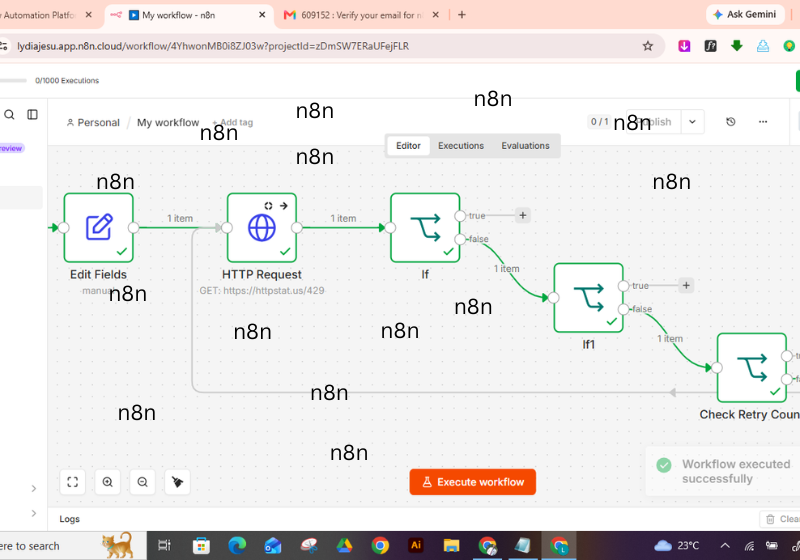800x560 pixels.
Task: Open workflow version history clock icon
Action: (x=731, y=122)
